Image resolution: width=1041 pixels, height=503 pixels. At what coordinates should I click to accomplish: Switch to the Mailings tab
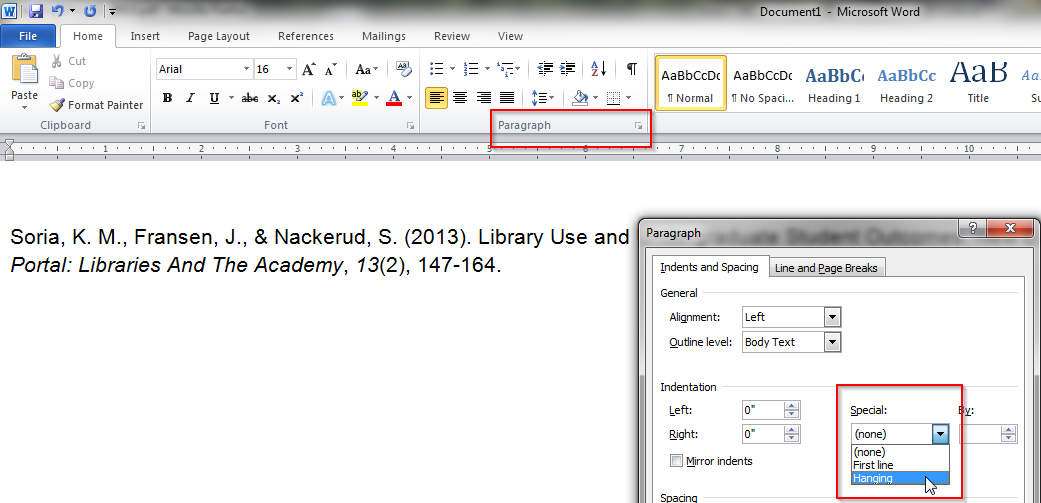[384, 36]
